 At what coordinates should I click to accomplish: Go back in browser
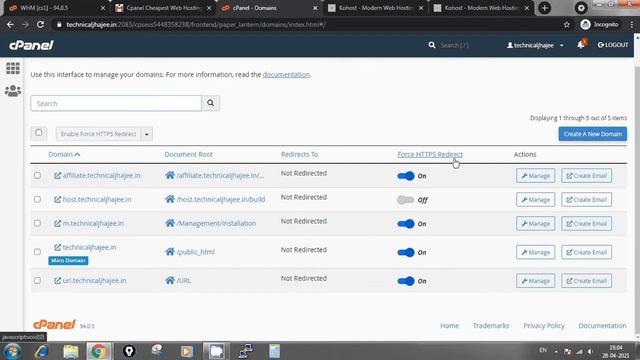pyautogui.click(x=10, y=24)
